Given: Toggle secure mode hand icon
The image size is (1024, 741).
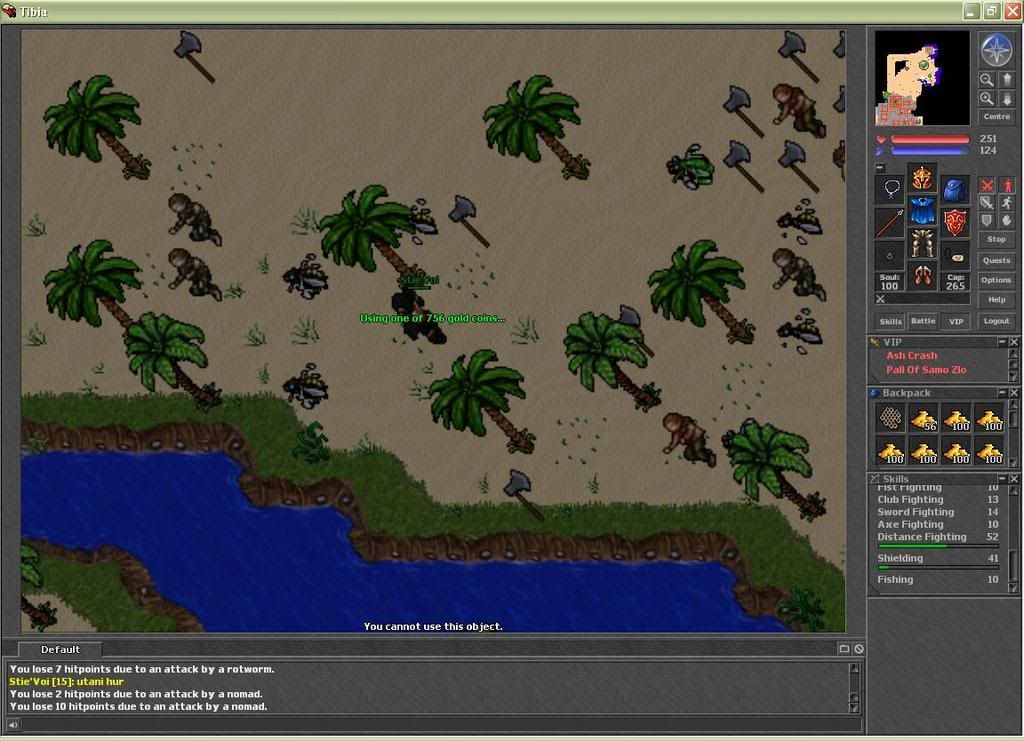Looking at the screenshot, I should pyautogui.click(x=1007, y=221).
